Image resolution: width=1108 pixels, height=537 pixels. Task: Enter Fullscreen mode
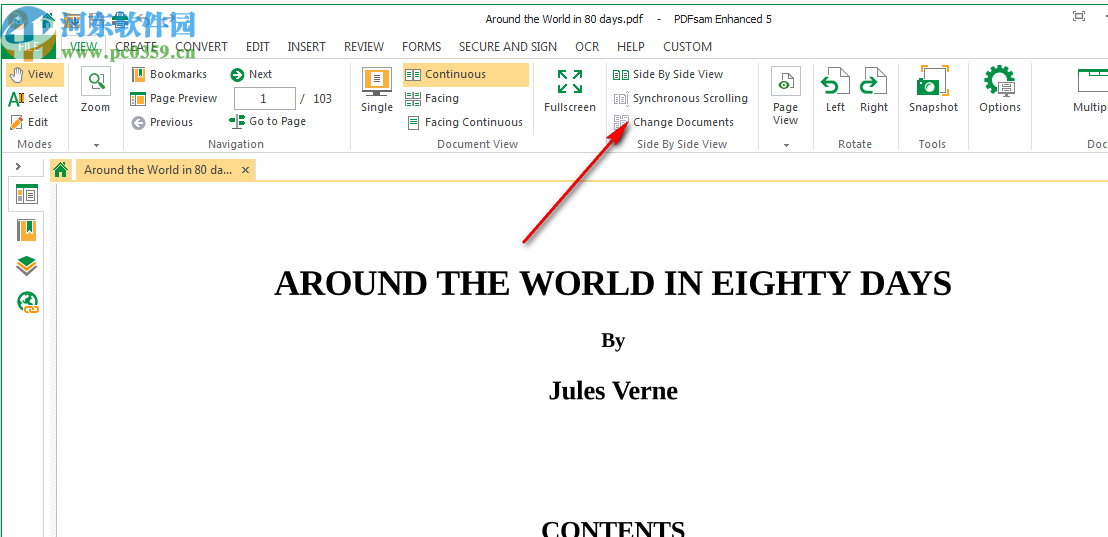pyautogui.click(x=570, y=90)
